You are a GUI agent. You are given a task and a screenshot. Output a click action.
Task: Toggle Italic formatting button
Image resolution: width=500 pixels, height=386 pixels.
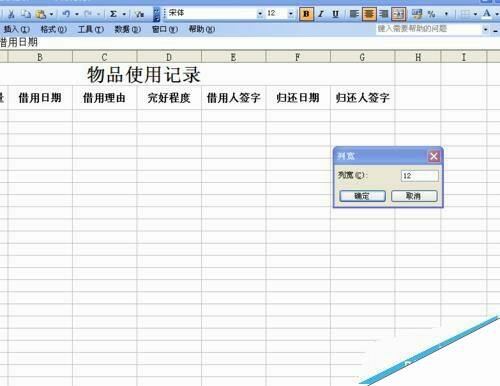click(321, 14)
